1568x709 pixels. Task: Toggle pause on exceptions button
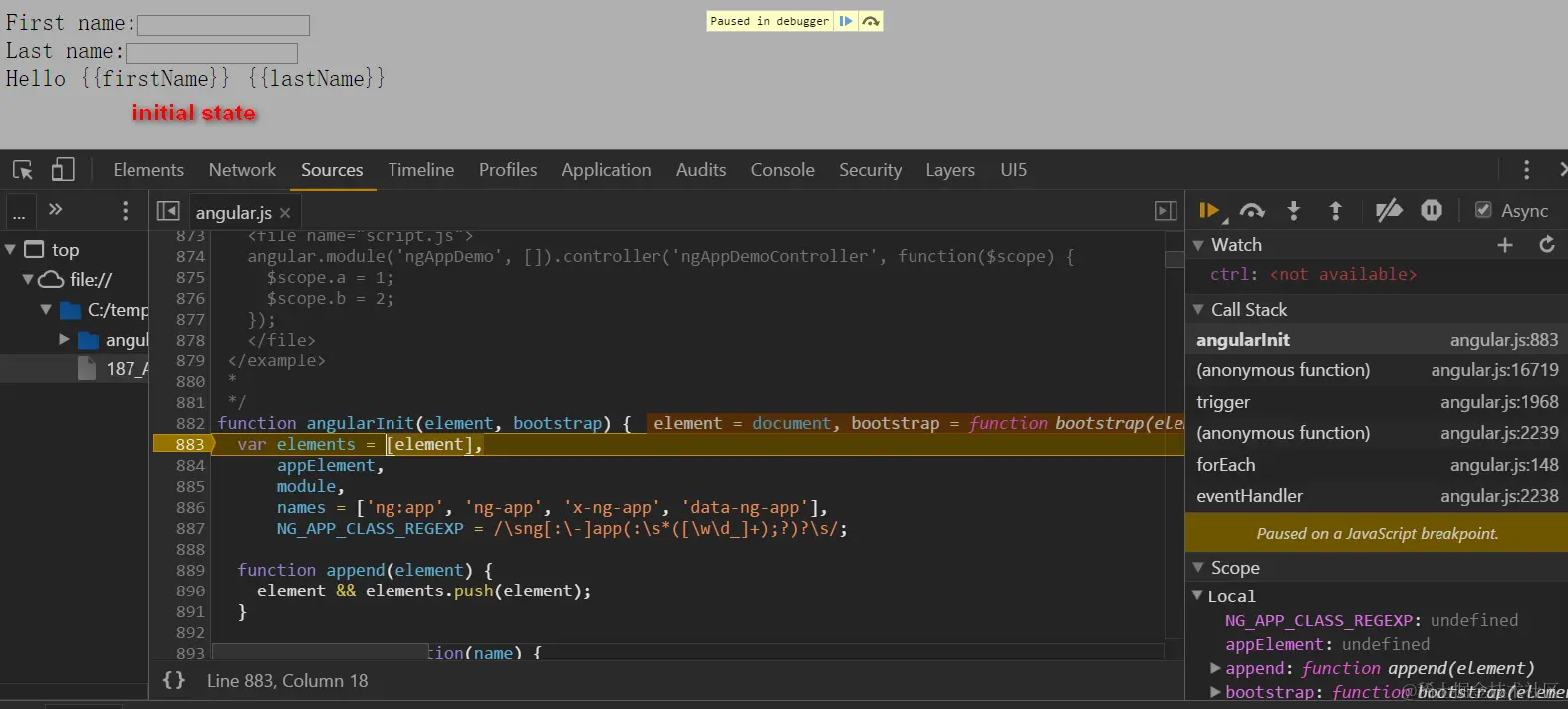pos(1432,211)
